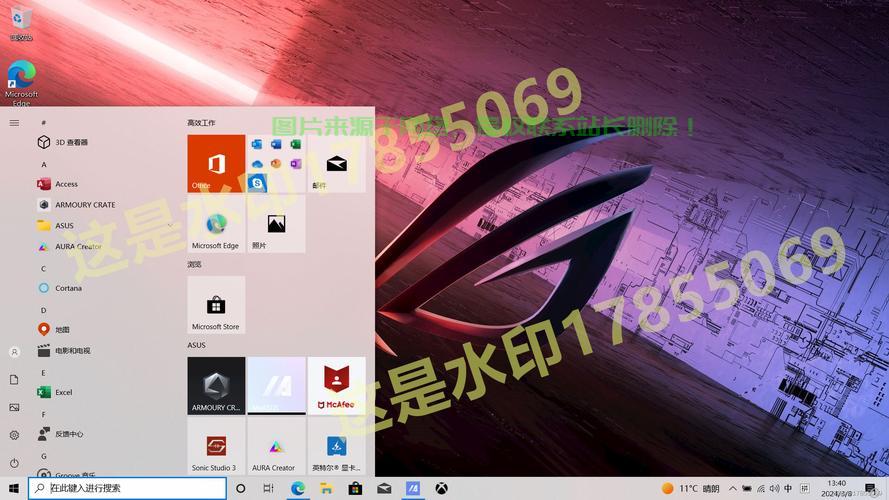889x500 pixels.
Task: Click the Power button in Start sidebar
Action: click(14, 463)
